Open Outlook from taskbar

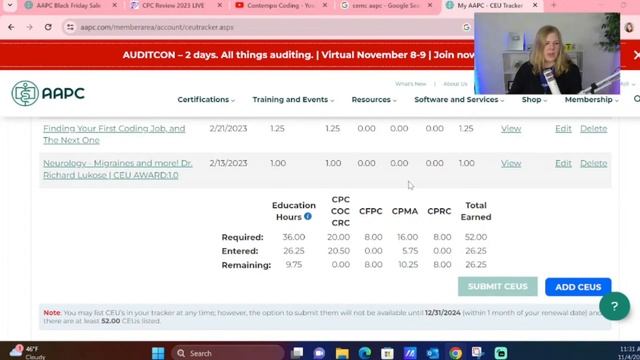pyautogui.click(x=433, y=353)
